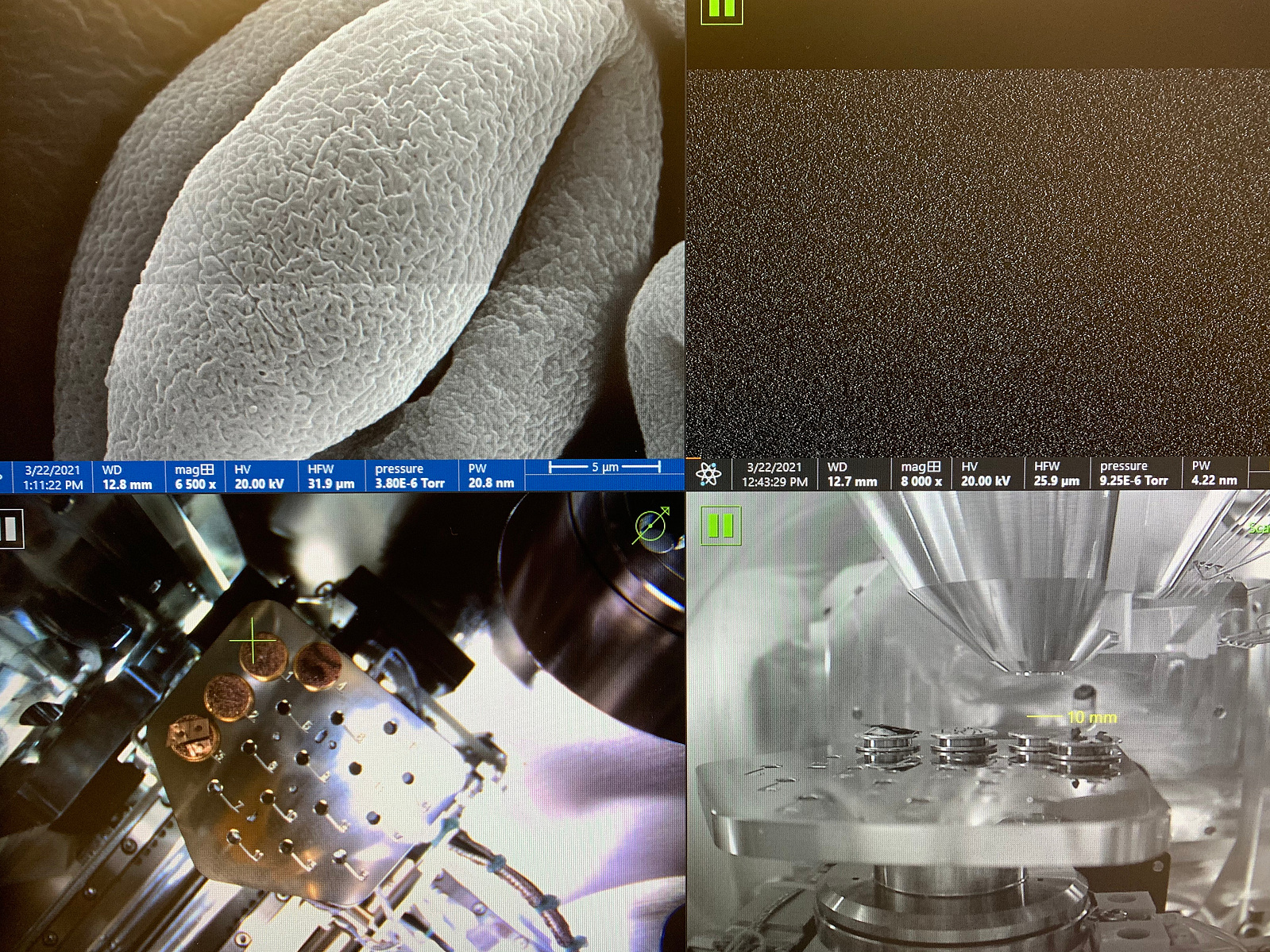Click the WD 12.7 mm value
This screenshot has height=952, width=1270.
pos(852,481)
